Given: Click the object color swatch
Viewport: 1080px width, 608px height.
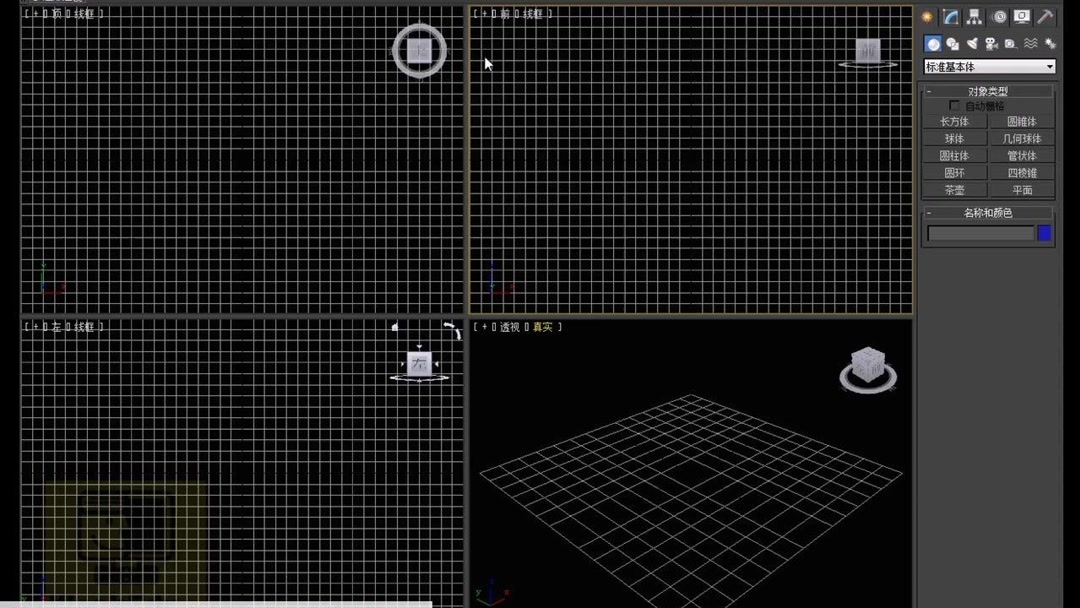Looking at the screenshot, I should [x=1044, y=233].
